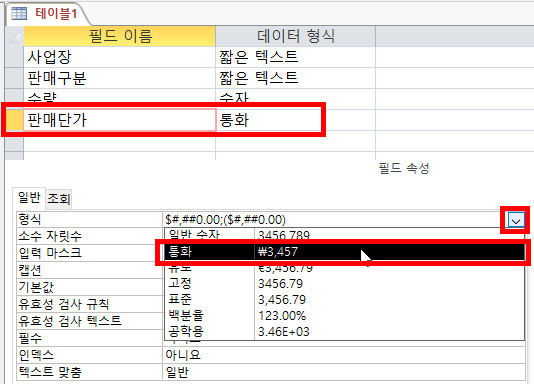The width and height of the screenshot is (534, 384).
Task: Select the 사업장 field name cell
Action: [x=120, y=57]
